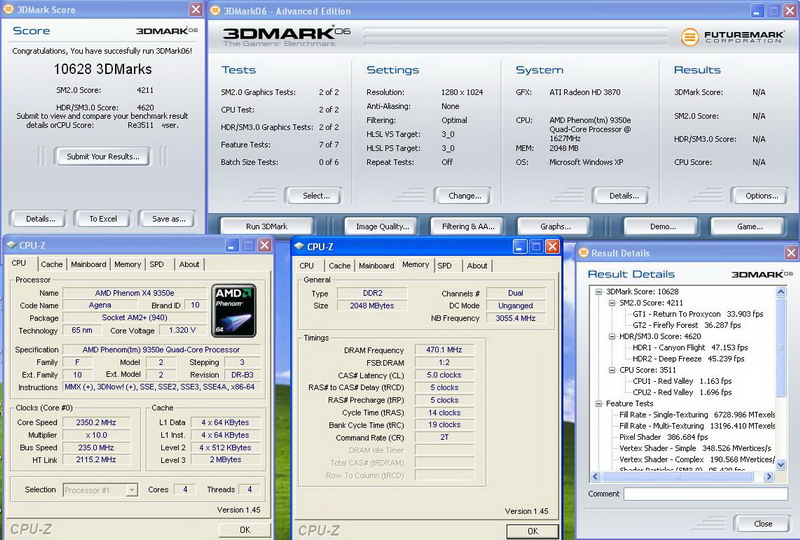Select Fill Rate - Single-Texturing row

coord(697,415)
